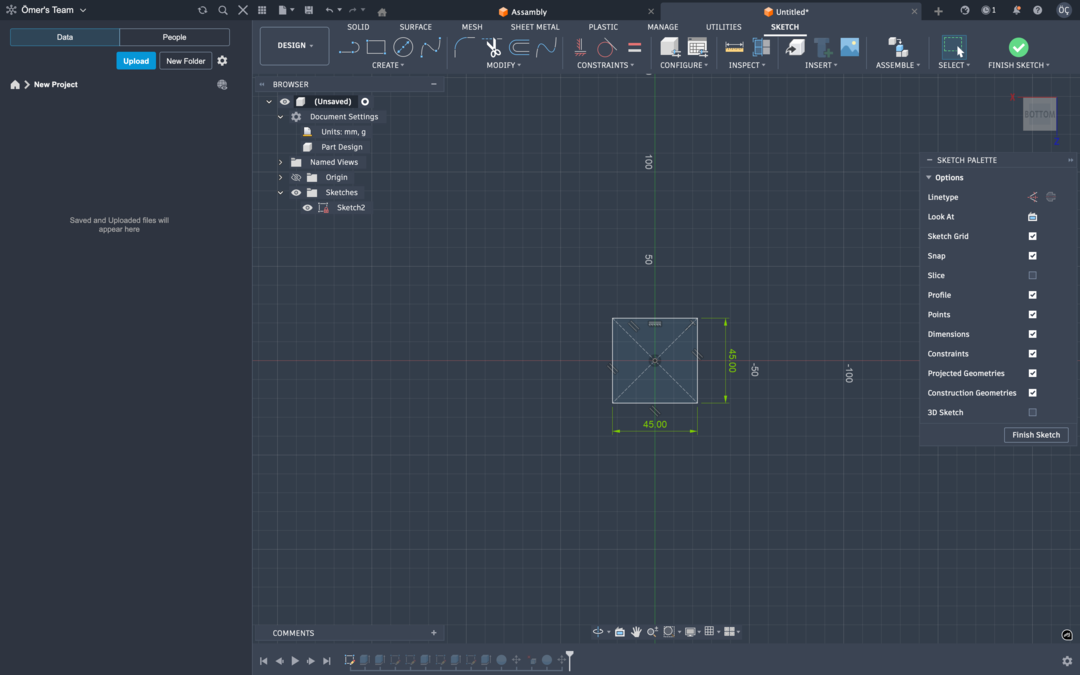Screen dimensions: 1080x675
Task: Click the Zoom magnifier navigation icon
Action: click(652, 632)
